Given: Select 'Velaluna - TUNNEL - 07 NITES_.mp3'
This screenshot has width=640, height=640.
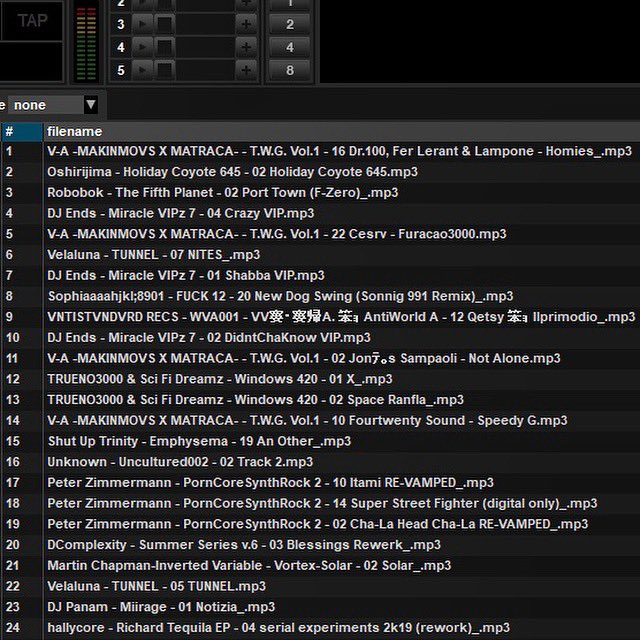Looking at the screenshot, I should 320,255.
